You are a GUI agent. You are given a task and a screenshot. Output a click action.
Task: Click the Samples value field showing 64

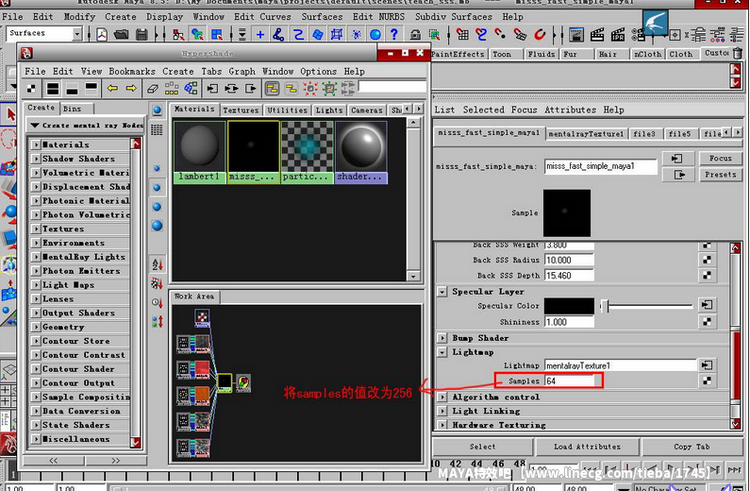(x=569, y=381)
